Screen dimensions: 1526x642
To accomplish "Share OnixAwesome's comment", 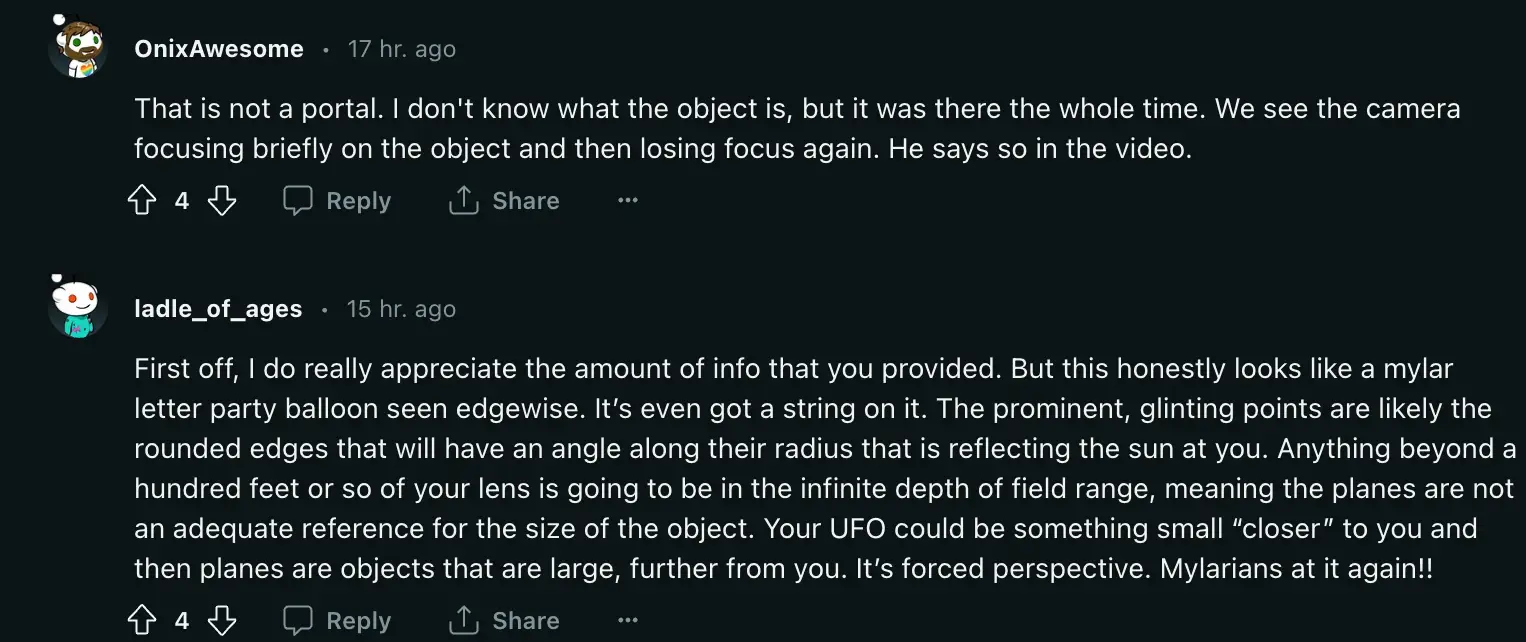I will coord(504,201).
